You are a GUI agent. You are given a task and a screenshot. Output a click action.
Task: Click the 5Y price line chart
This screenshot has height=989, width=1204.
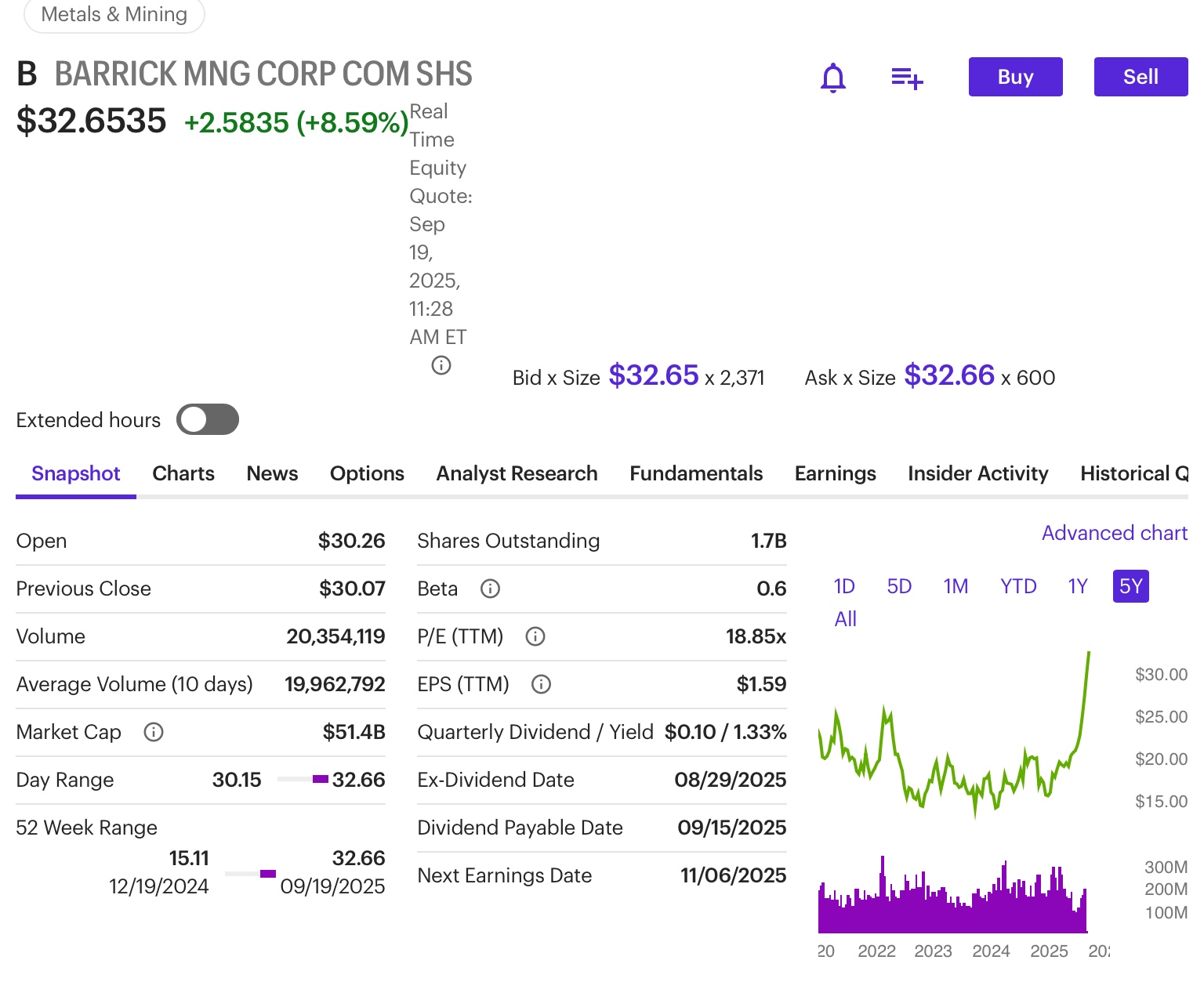coord(954,735)
